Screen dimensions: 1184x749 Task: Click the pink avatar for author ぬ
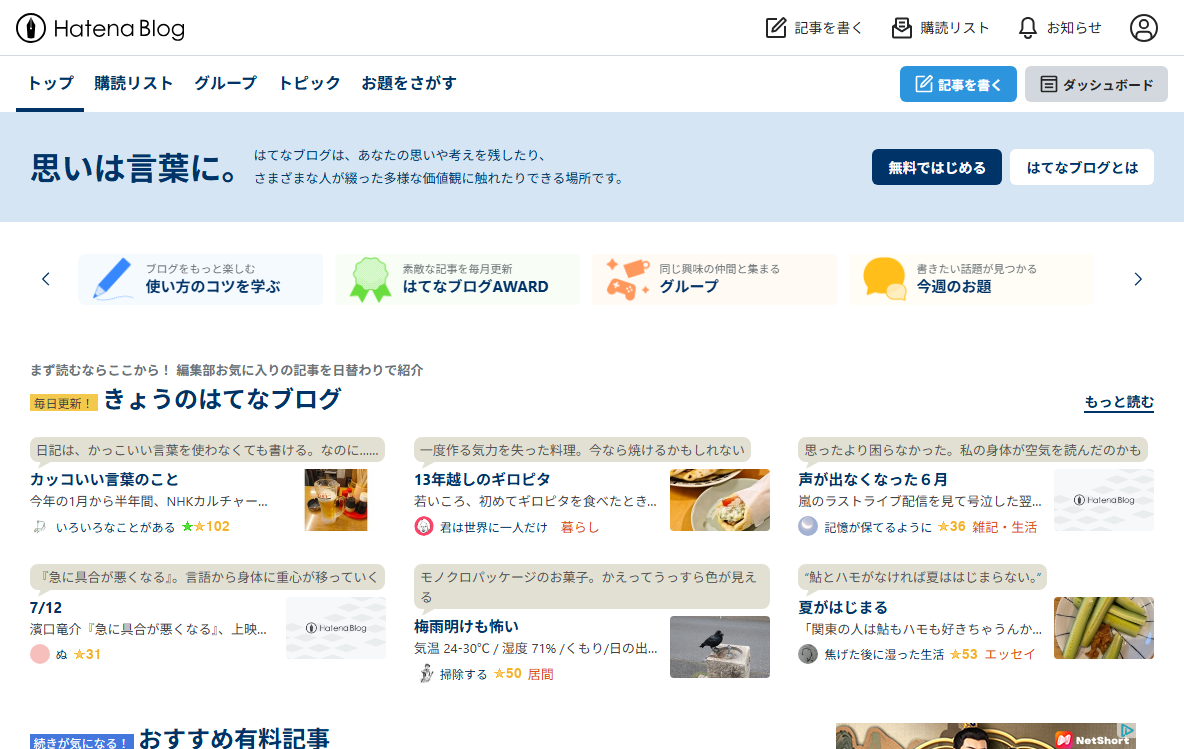click(x=40, y=654)
